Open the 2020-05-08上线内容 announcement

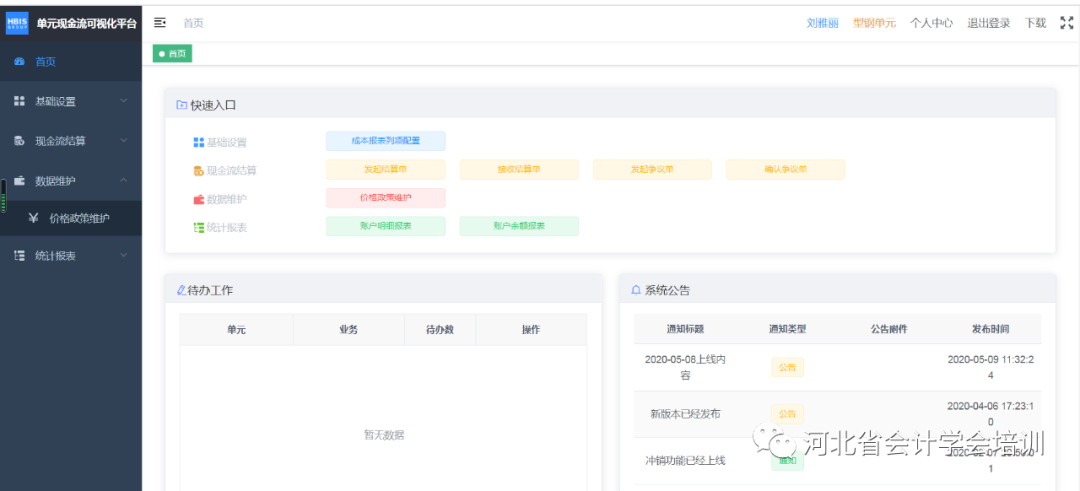click(x=685, y=368)
